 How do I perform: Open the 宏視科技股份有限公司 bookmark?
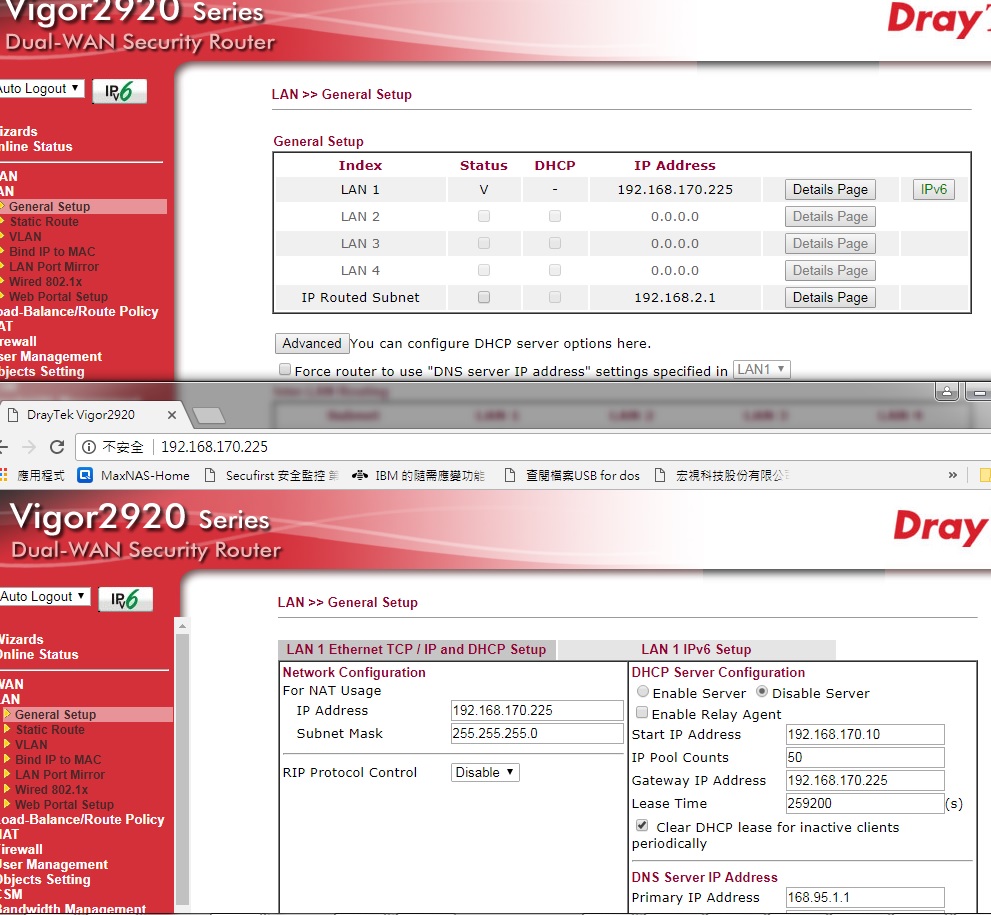722,475
